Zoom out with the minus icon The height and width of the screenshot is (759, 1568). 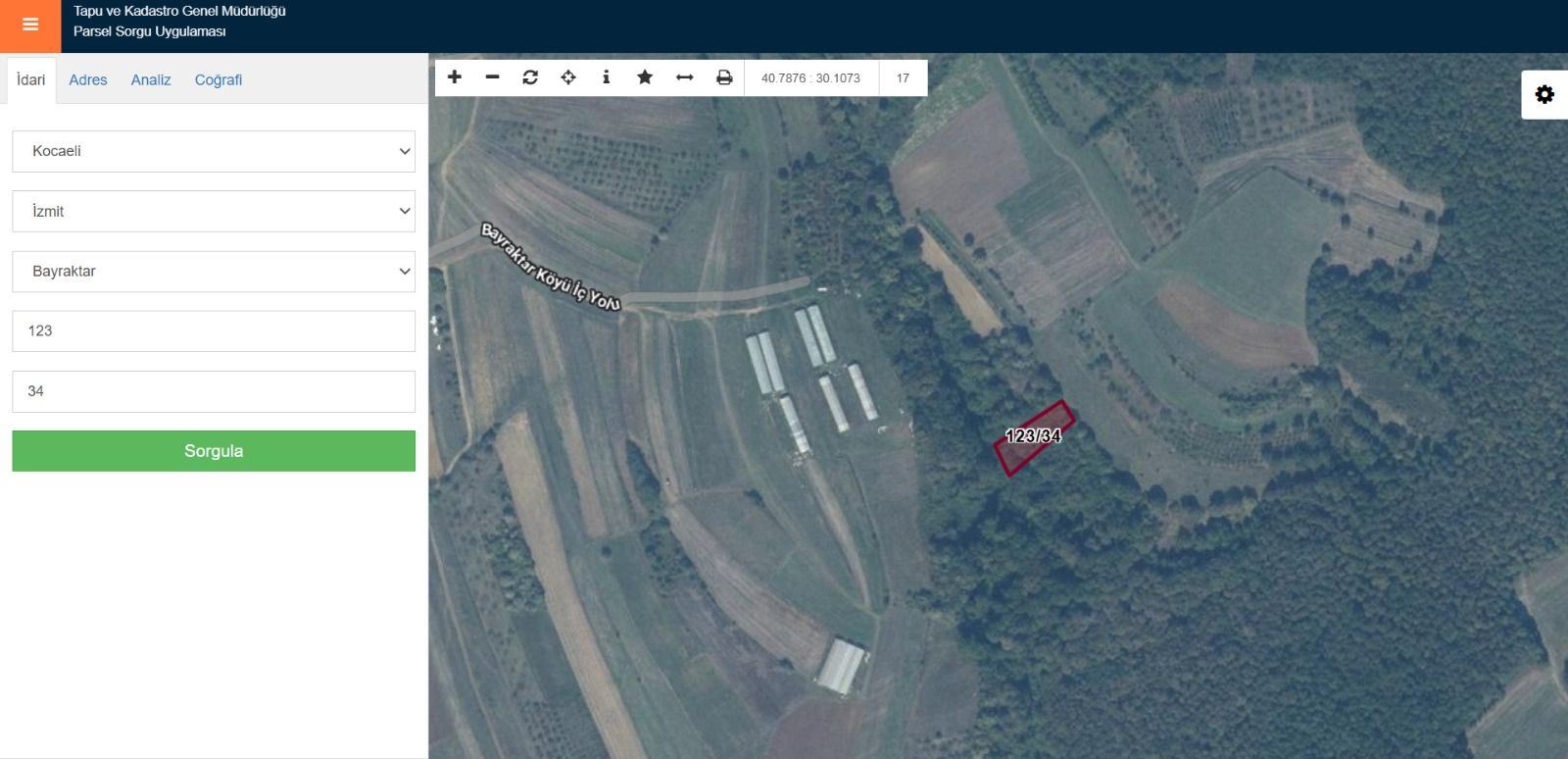pos(493,77)
